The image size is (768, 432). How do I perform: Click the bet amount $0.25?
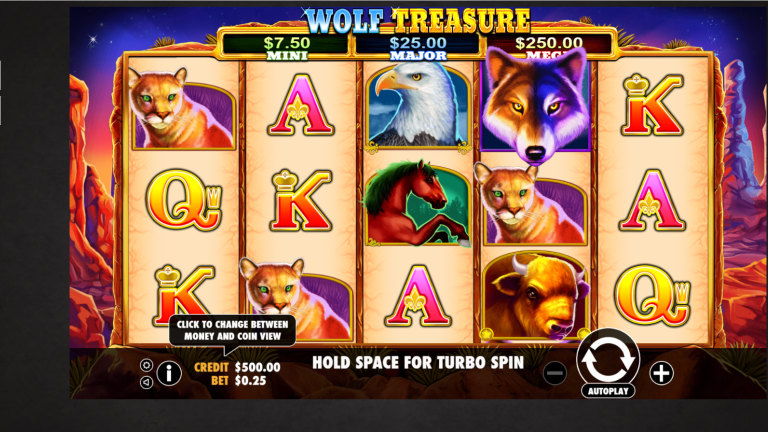[250, 381]
